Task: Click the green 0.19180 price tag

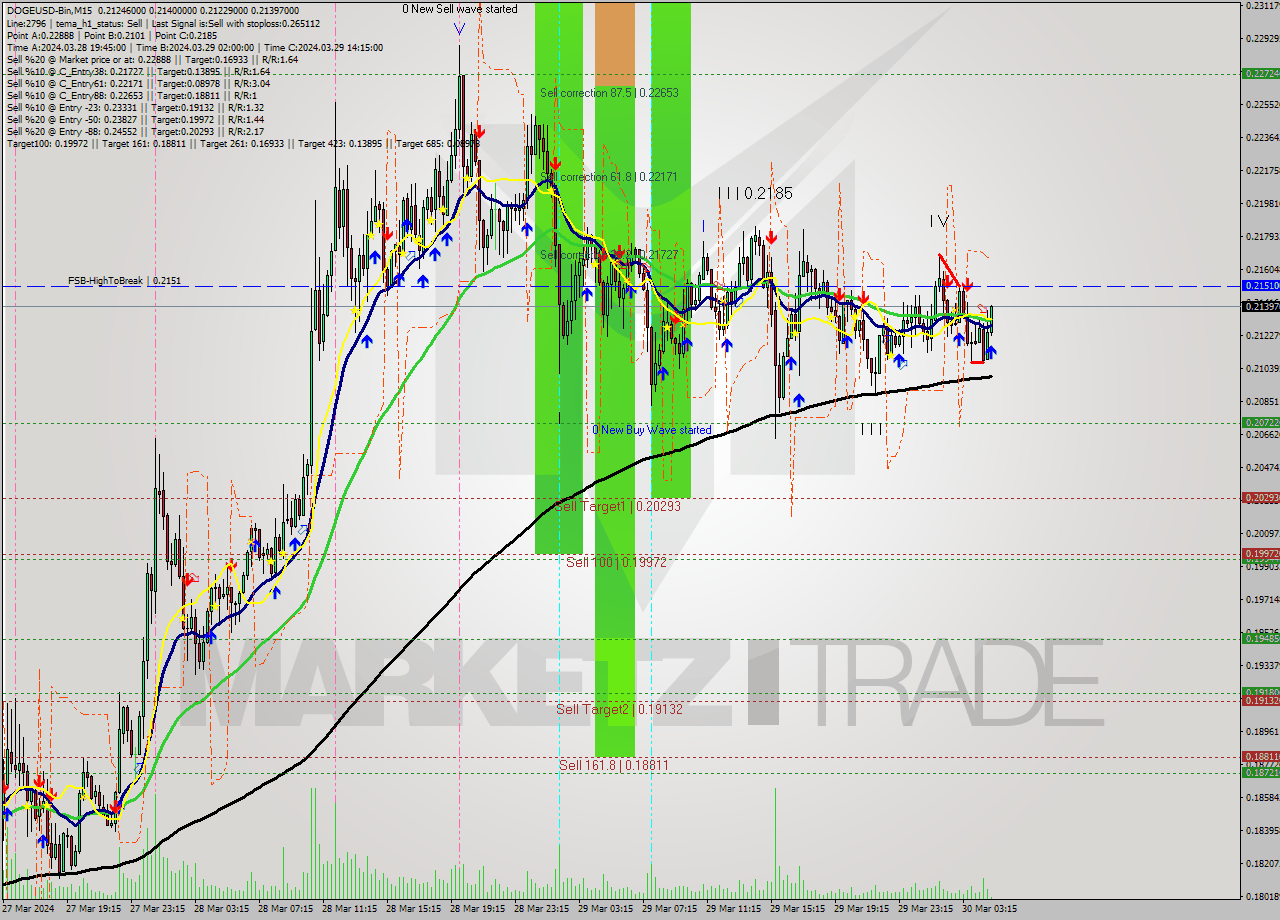Action: 1260,691
